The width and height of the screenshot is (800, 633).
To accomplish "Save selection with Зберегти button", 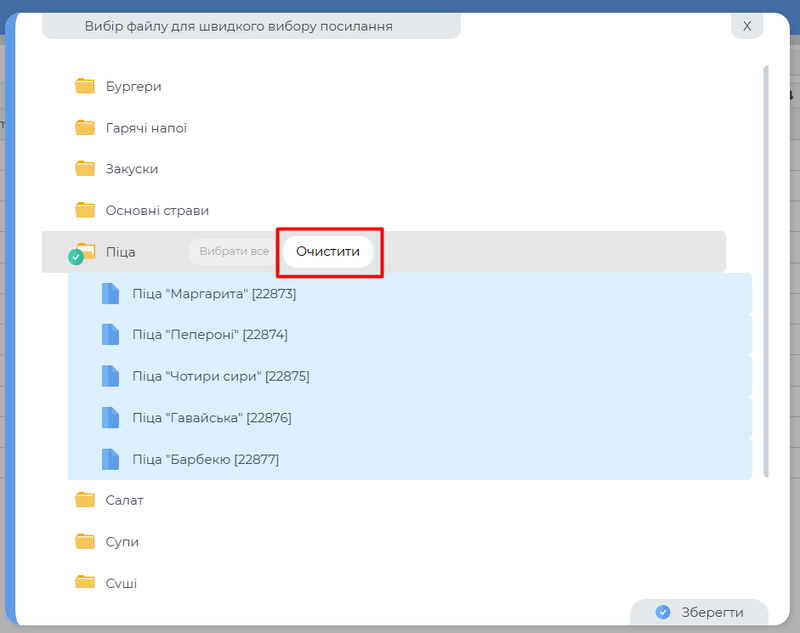I will click(700, 612).
